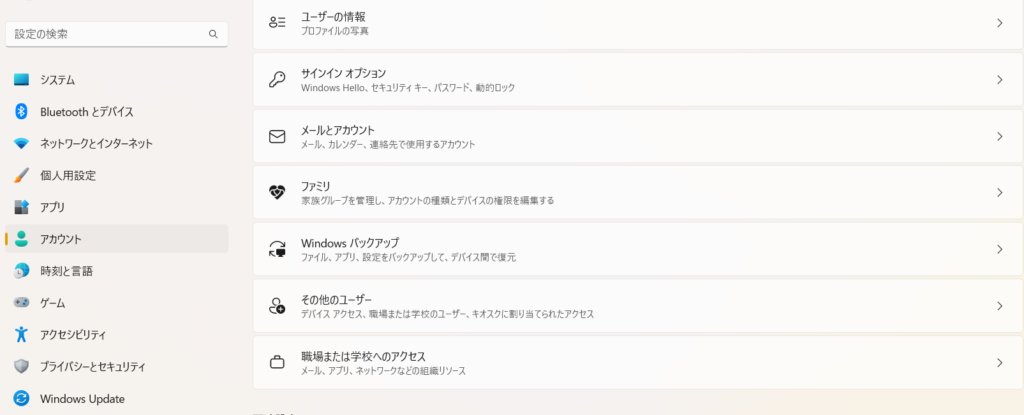This screenshot has width=1024, height=415.
Task: Open サインイン オプション chevron arrow
Action: pos(999,80)
